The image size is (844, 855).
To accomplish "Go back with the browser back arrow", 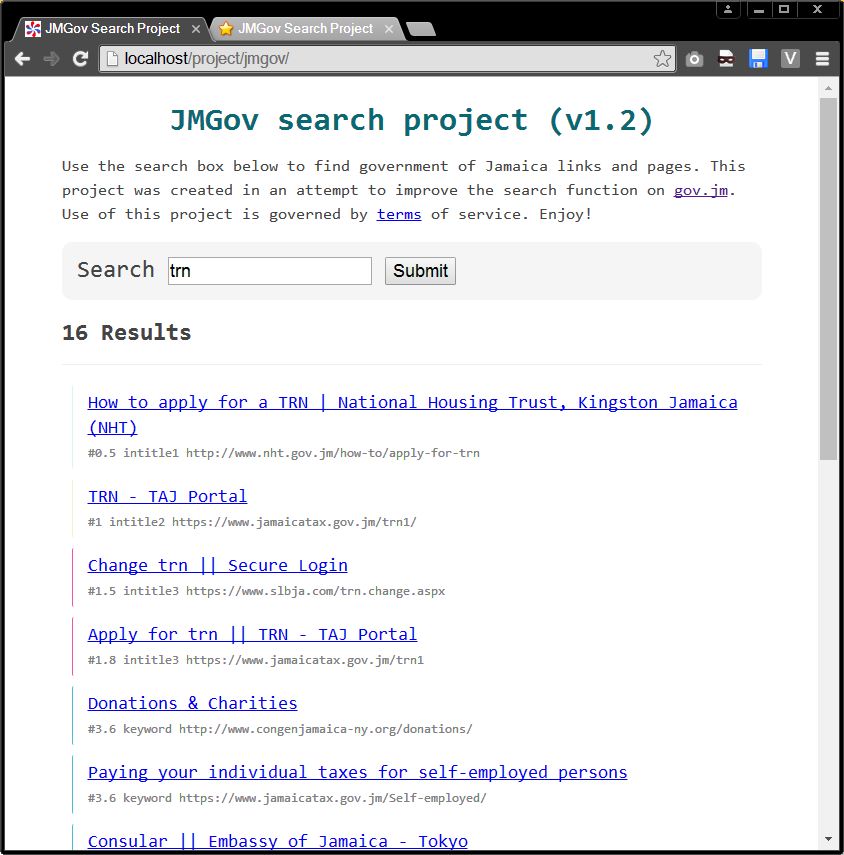I will coord(22,59).
